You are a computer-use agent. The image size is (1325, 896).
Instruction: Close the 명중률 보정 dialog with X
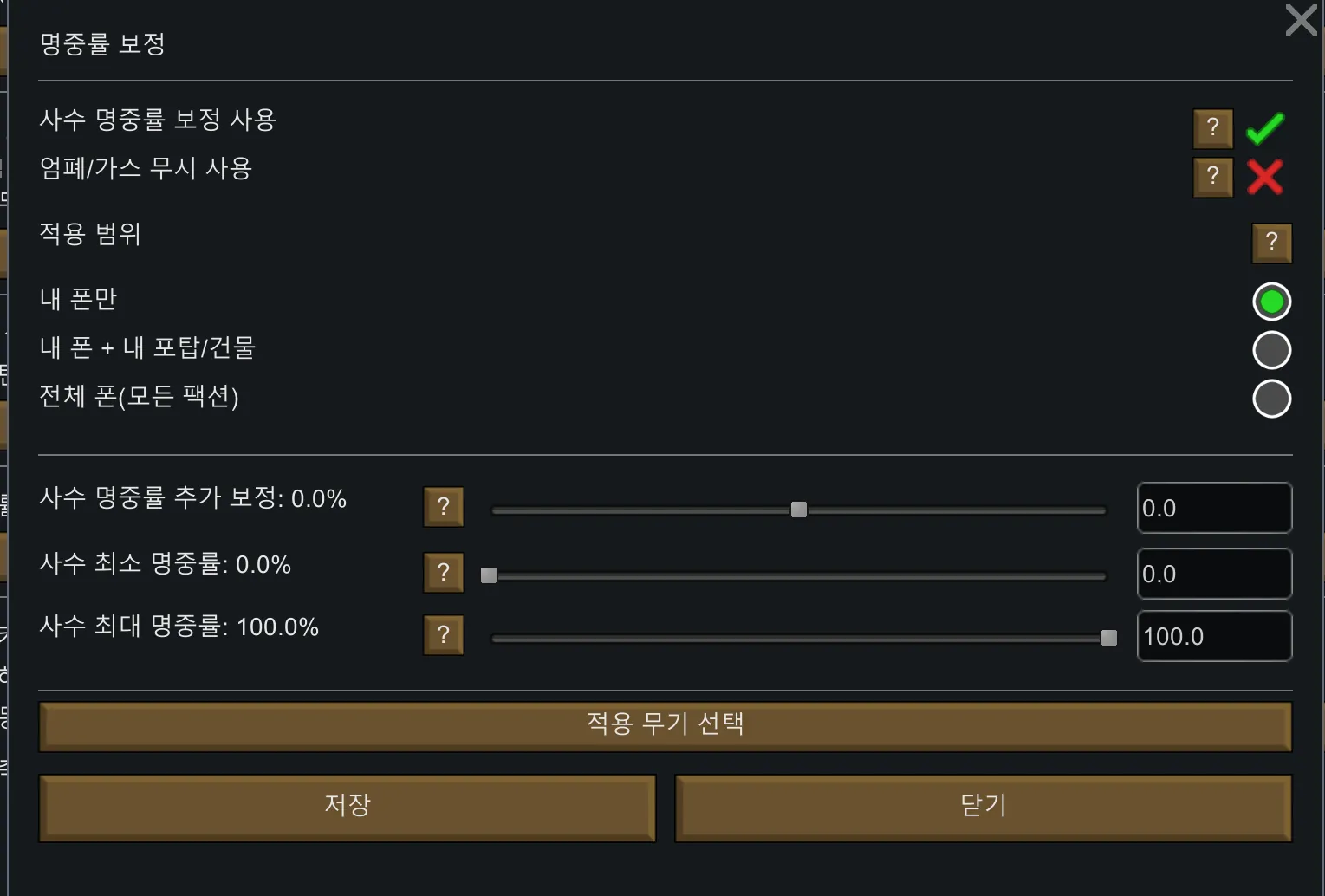pyautogui.click(x=1301, y=20)
